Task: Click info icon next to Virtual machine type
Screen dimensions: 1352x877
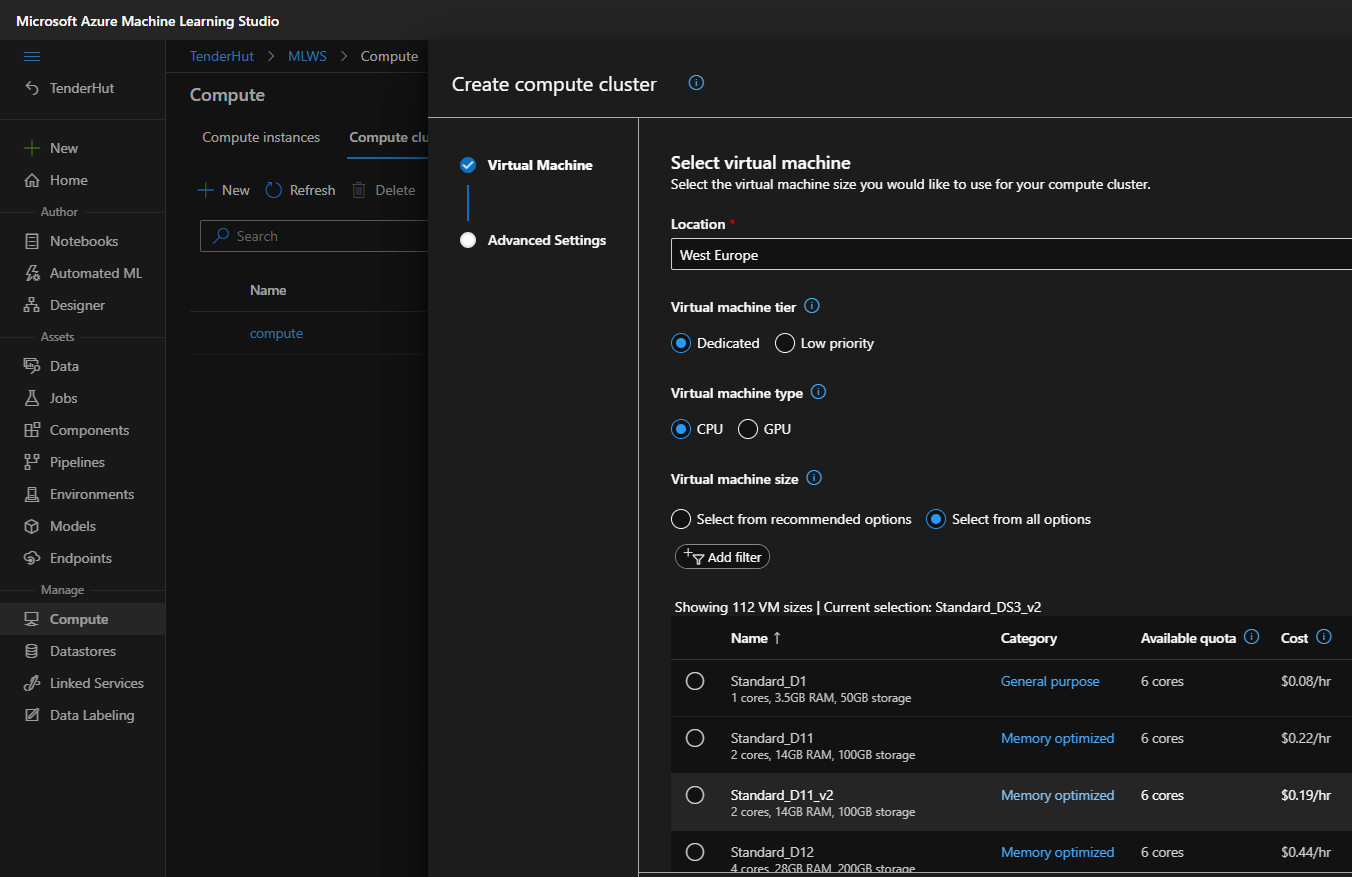Action: tap(819, 392)
